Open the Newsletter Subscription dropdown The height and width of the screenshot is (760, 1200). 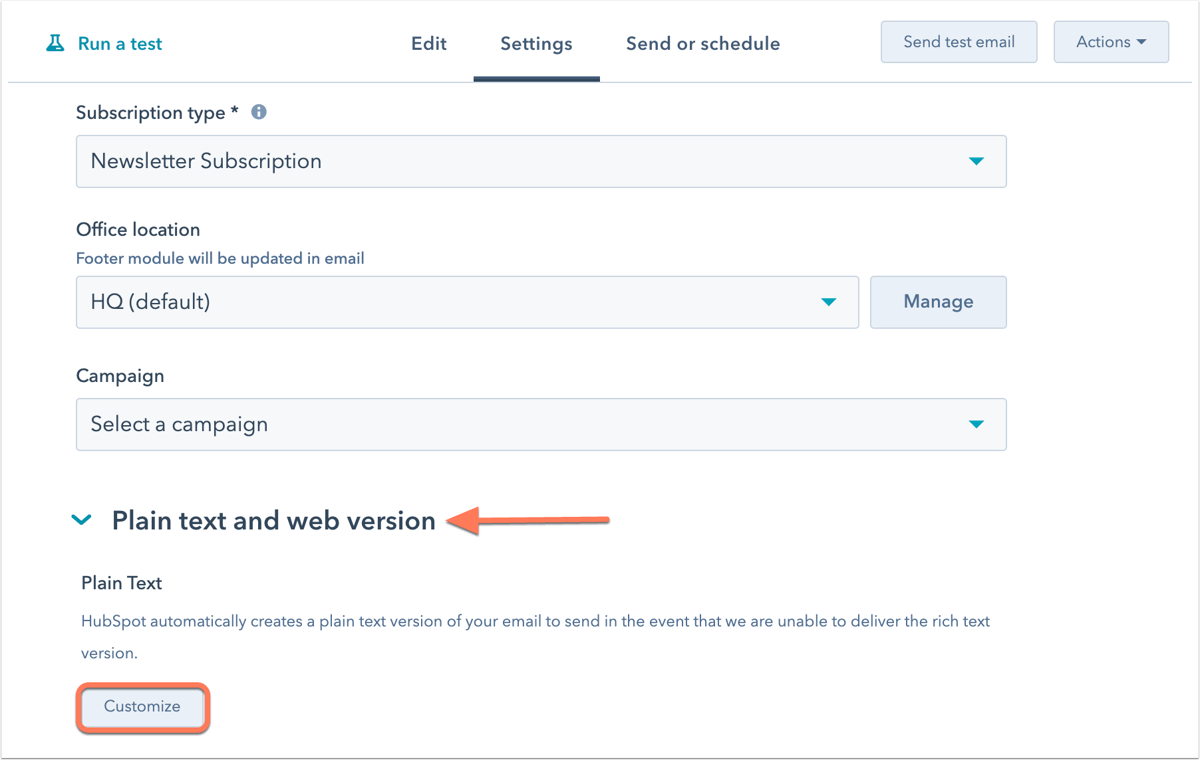[x=540, y=161]
